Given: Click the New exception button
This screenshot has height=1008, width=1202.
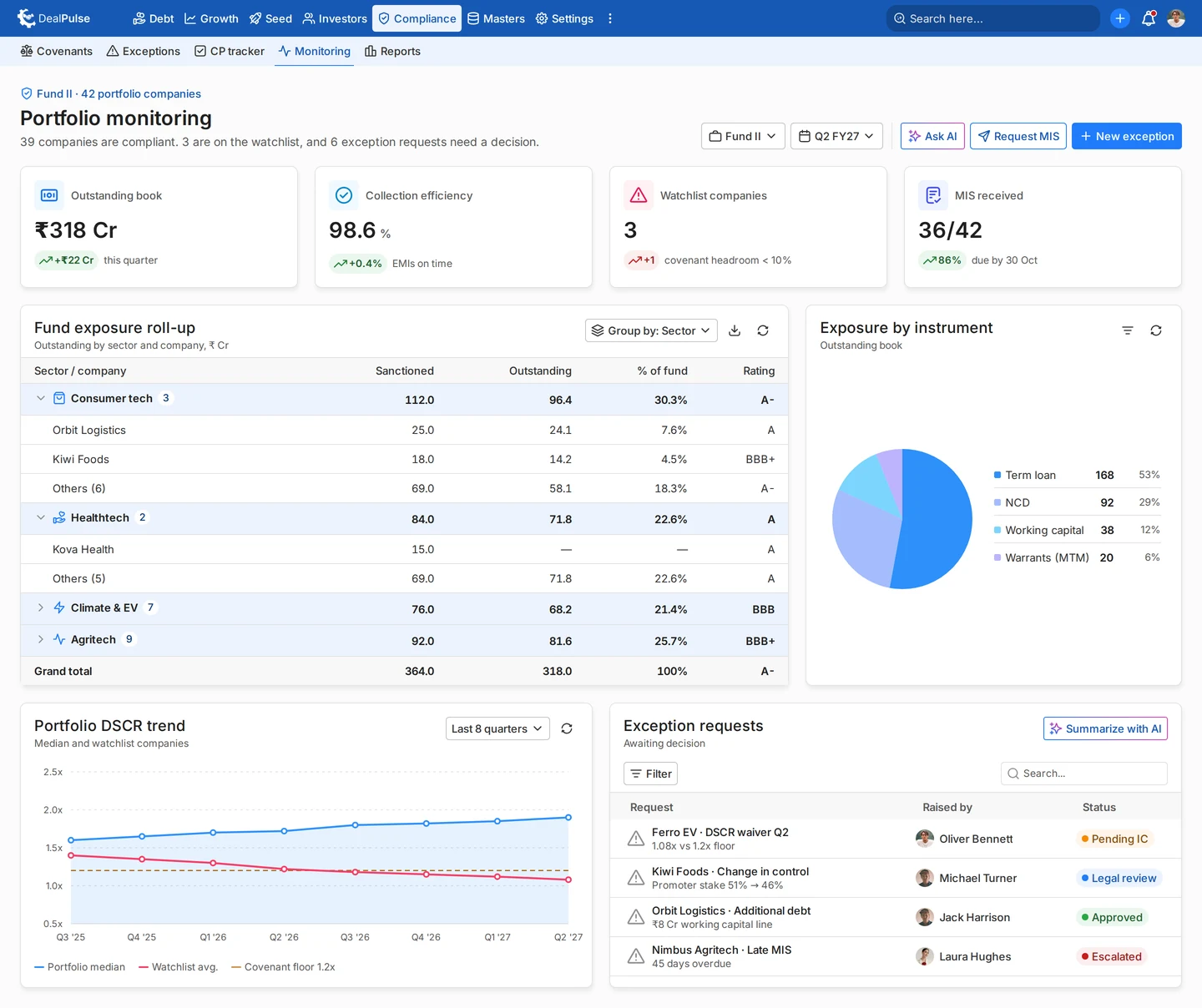Looking at the screenshot, I should coord(1127,136).
